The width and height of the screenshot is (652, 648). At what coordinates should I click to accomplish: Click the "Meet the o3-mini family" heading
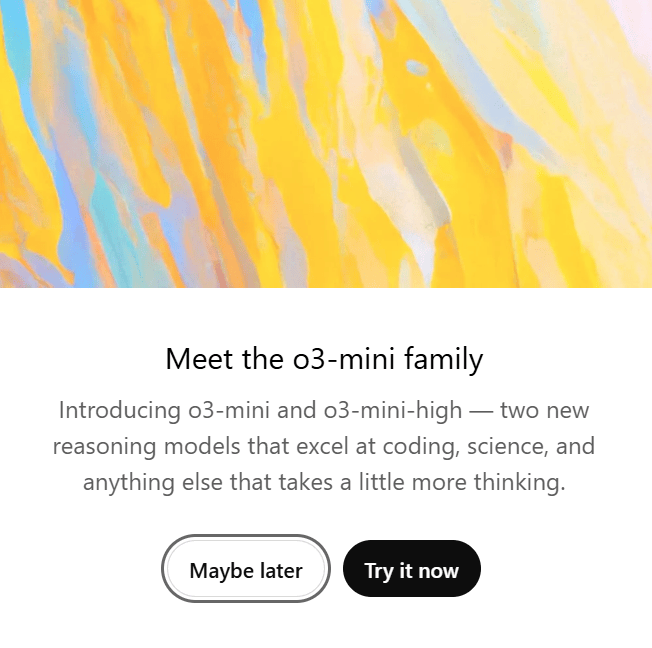(324, 358)
